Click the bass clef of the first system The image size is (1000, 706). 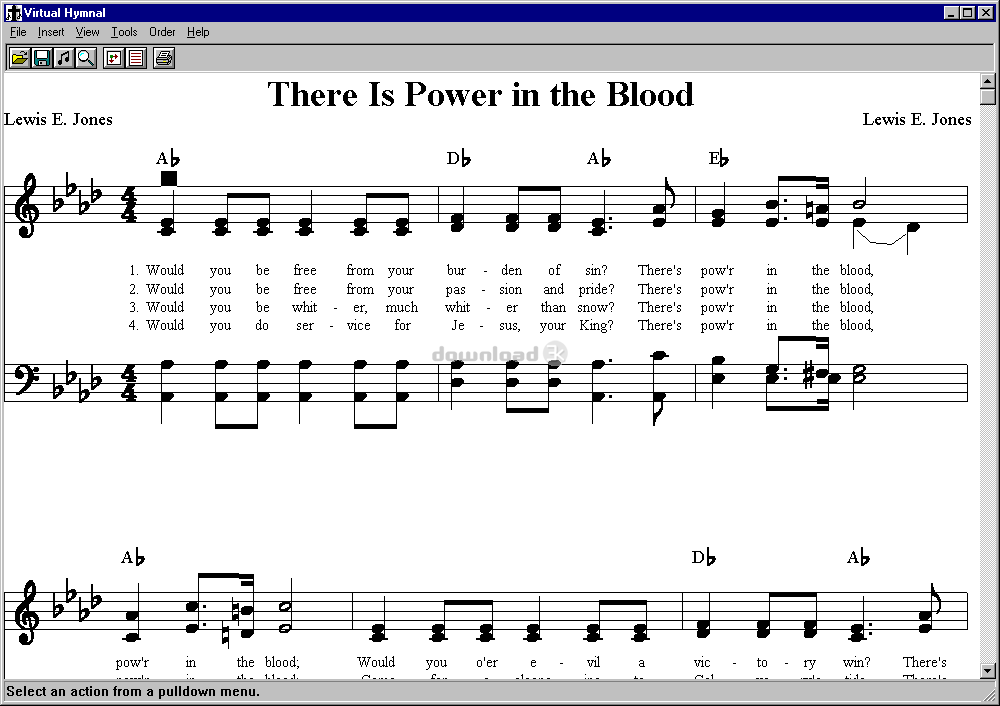pyautogui.click(x=28, y=379)
